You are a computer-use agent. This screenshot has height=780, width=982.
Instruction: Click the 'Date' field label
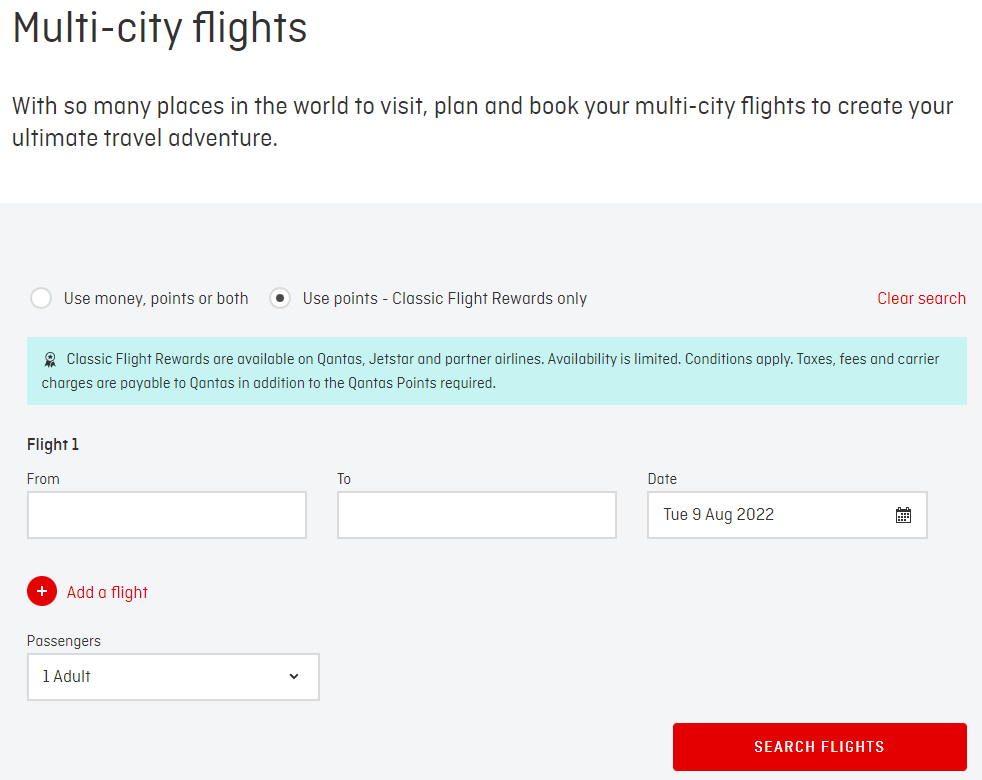tap(662, 479)
